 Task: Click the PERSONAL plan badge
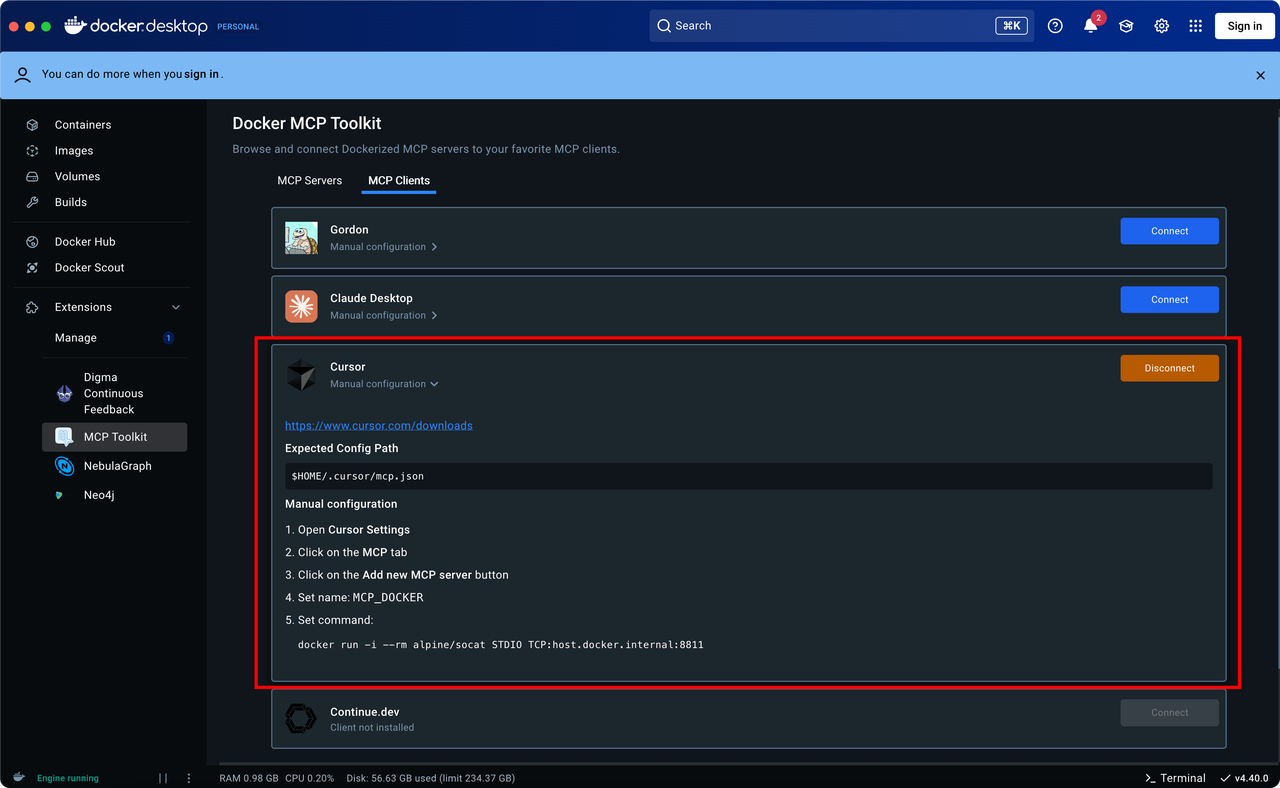[238, 27]
